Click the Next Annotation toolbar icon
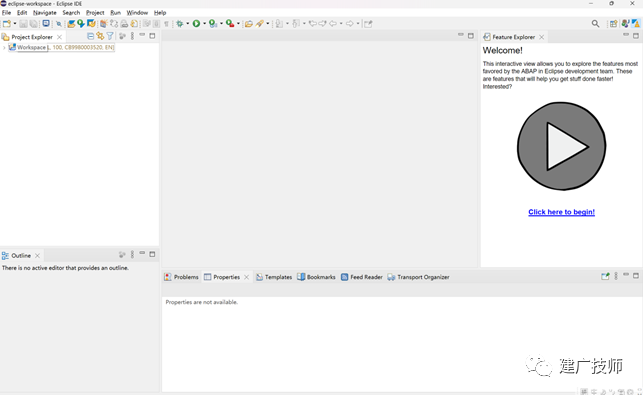Screen dimensions: 643x395 point(279,24)
